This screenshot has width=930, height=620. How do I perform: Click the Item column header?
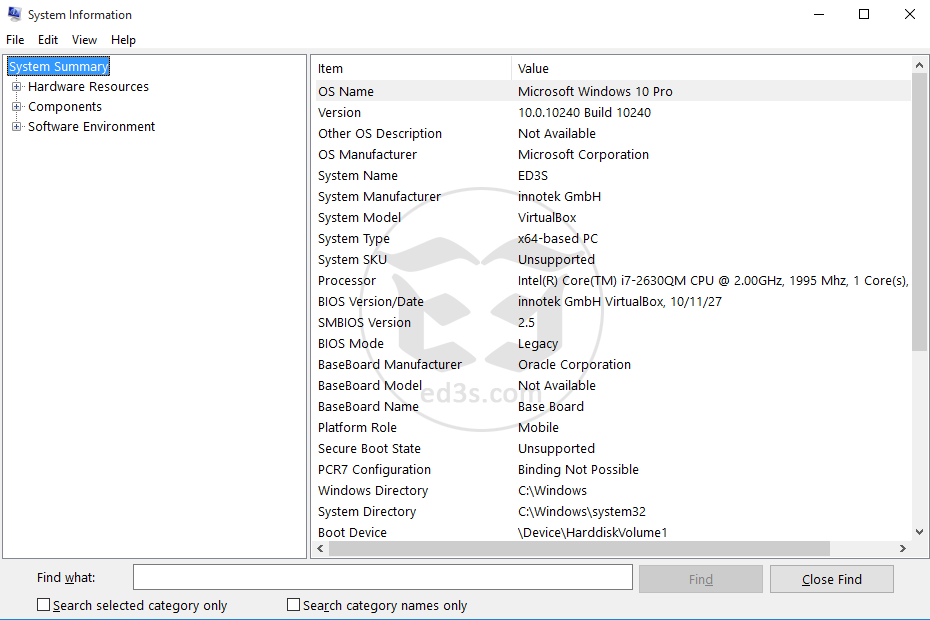point(410,69)
